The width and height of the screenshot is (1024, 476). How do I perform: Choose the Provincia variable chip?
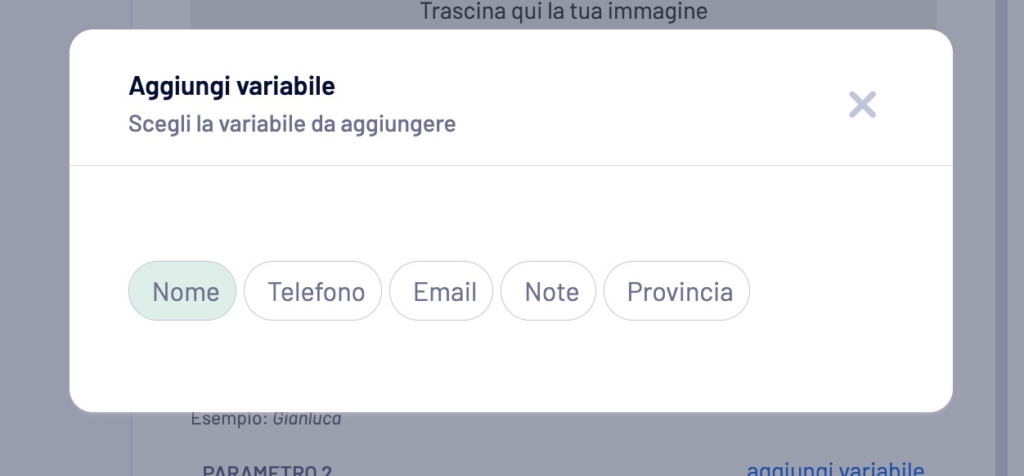pyautogui.click(x=677, y=291)
